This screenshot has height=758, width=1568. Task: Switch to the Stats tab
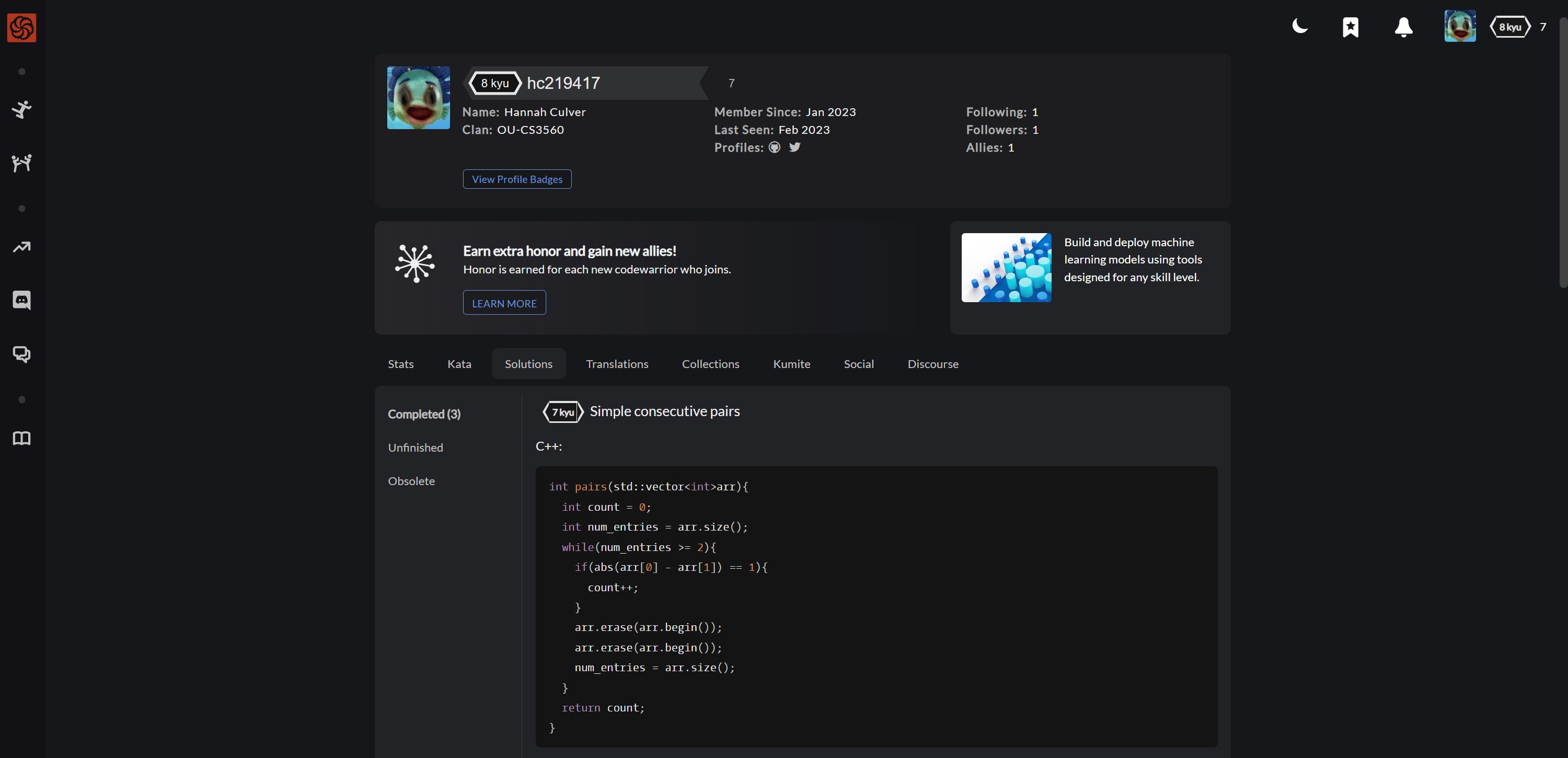click(x=400, y=364)
